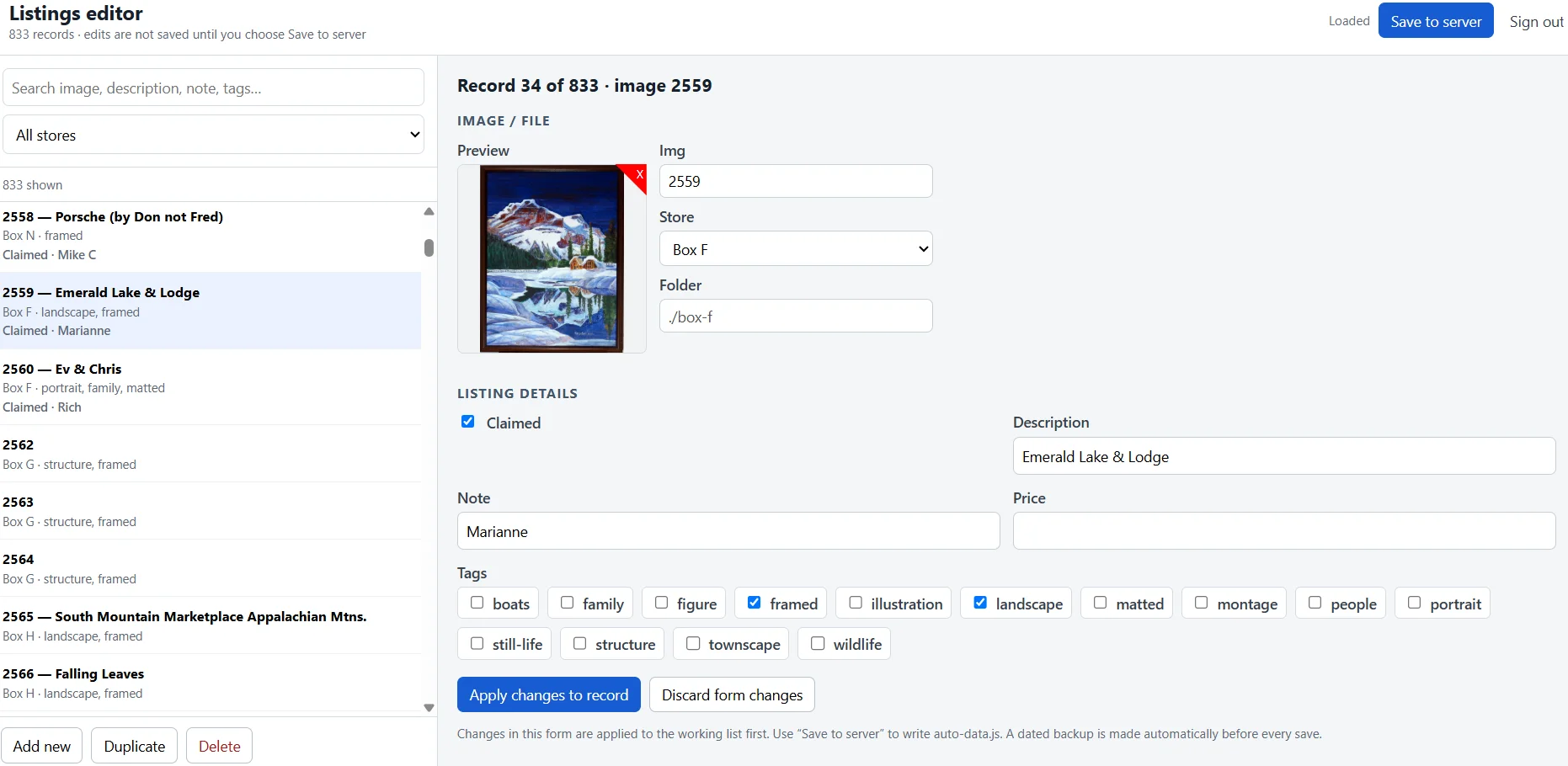Enable the family tag checkbox
The image size is (1568, 766).
567,603
